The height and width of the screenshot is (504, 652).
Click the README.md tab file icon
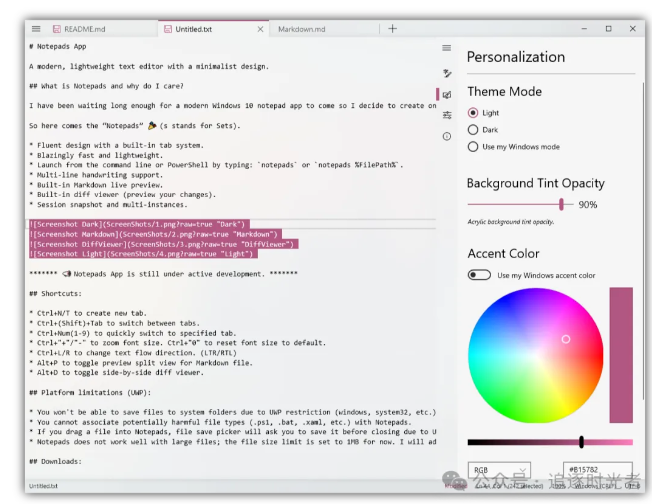click(57, 29)
